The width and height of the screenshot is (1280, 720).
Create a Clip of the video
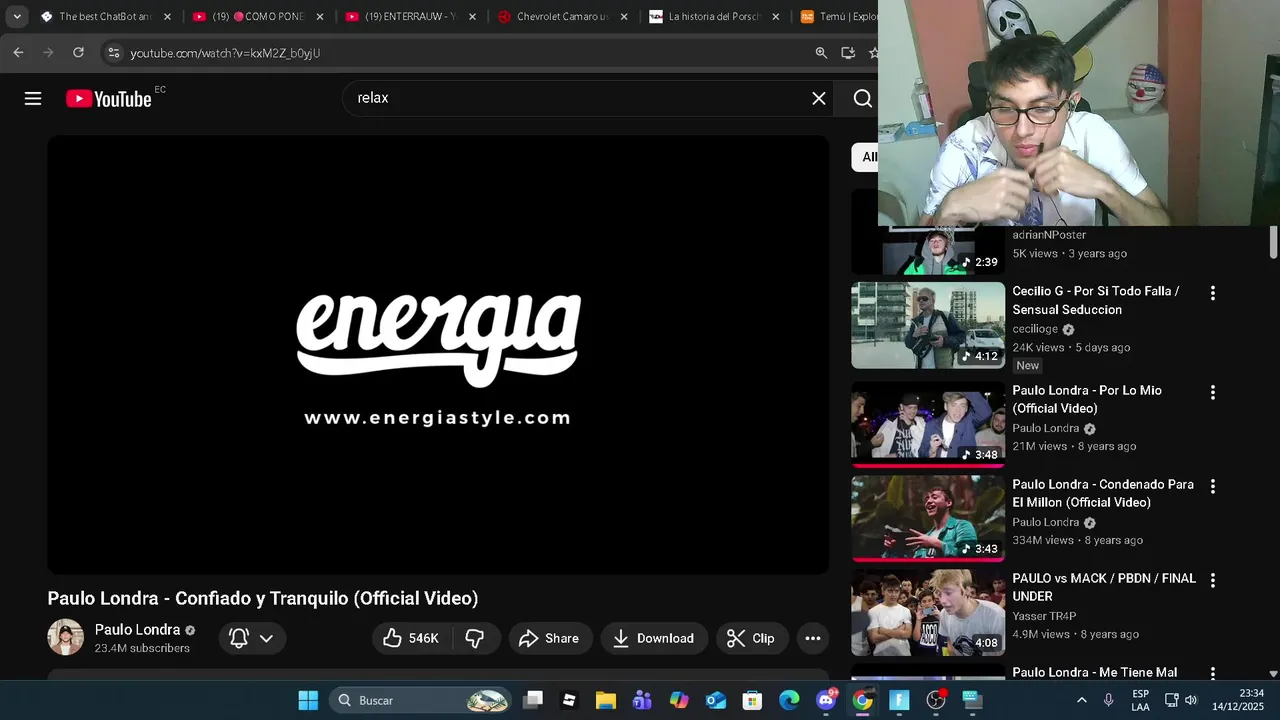(751, 638)
